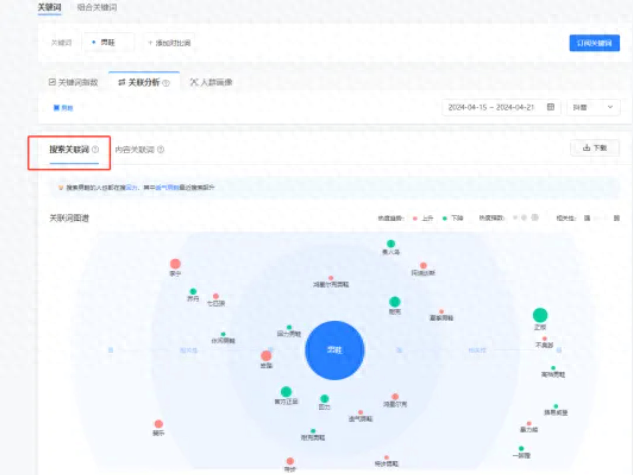Open calendar icon in date range field
633x475 pixels.
tap(550, 107)
